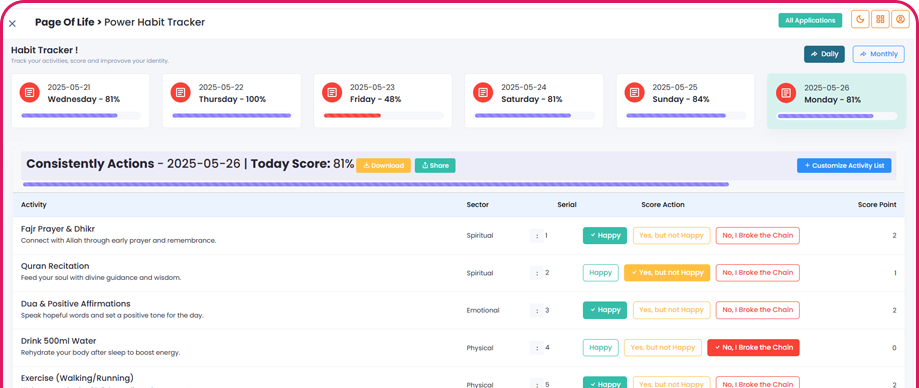This screenshot has height=388, width=919.
Task: Click the red note icon for 2025-05-21
Action: pyautogui.click(x=29, y=93)
